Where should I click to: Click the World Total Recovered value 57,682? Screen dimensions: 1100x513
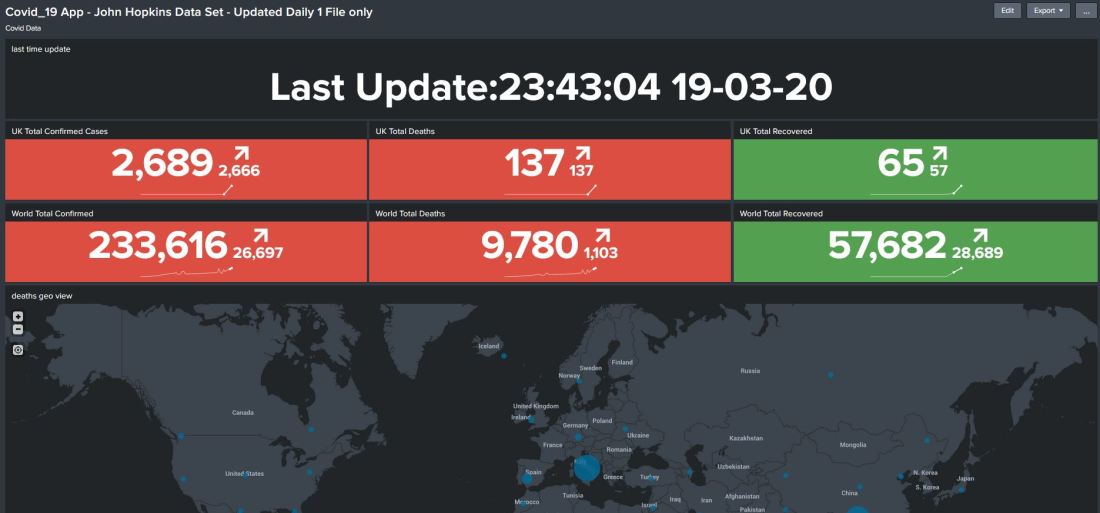887,246
